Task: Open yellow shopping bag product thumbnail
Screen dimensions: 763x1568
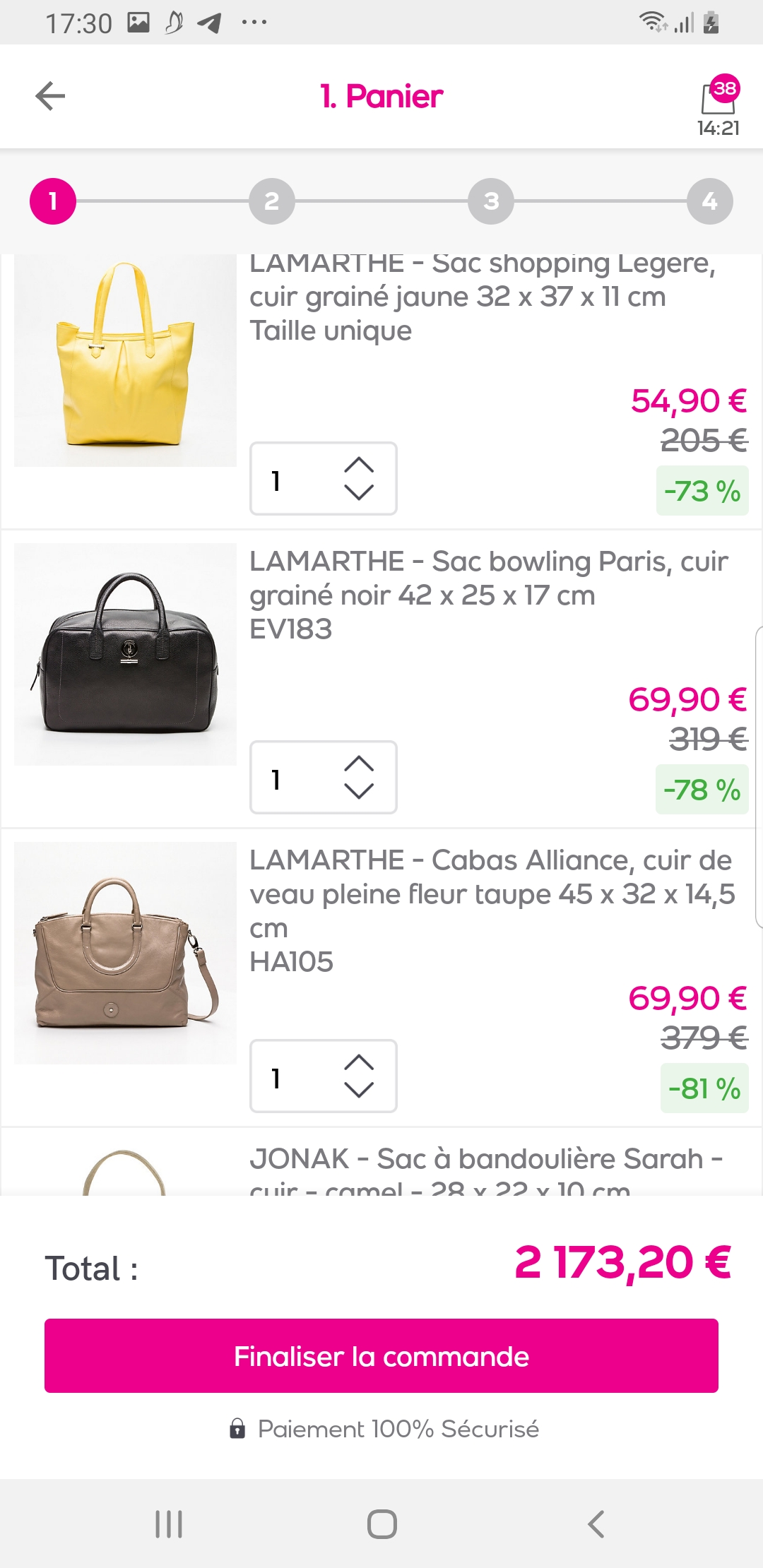Action: [x=125, y=360]
